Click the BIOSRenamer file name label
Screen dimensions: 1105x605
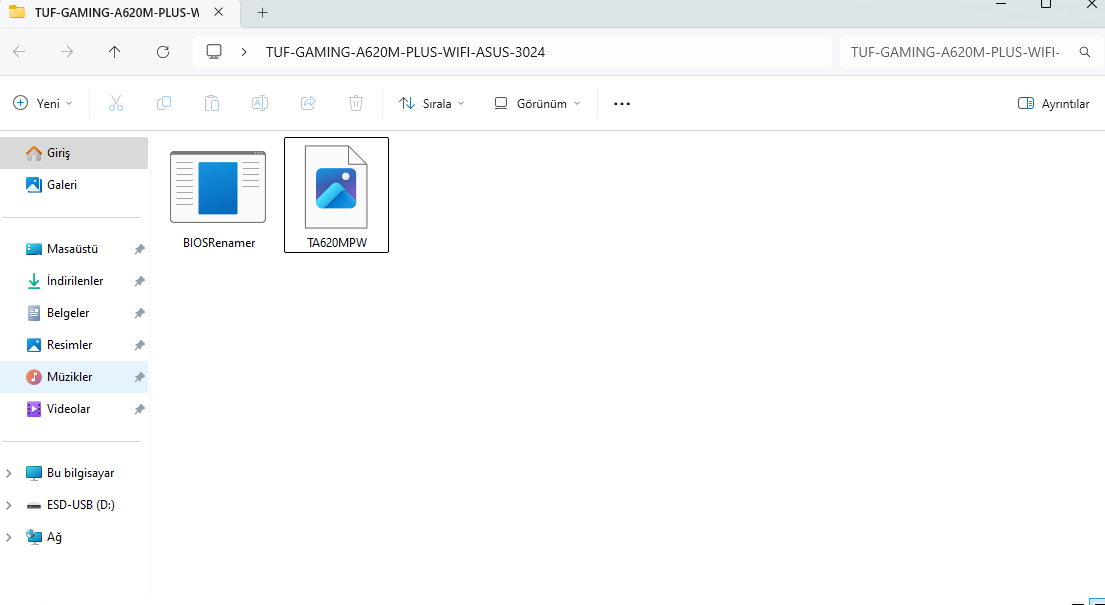pyautogui.click(x=219, y=243)
